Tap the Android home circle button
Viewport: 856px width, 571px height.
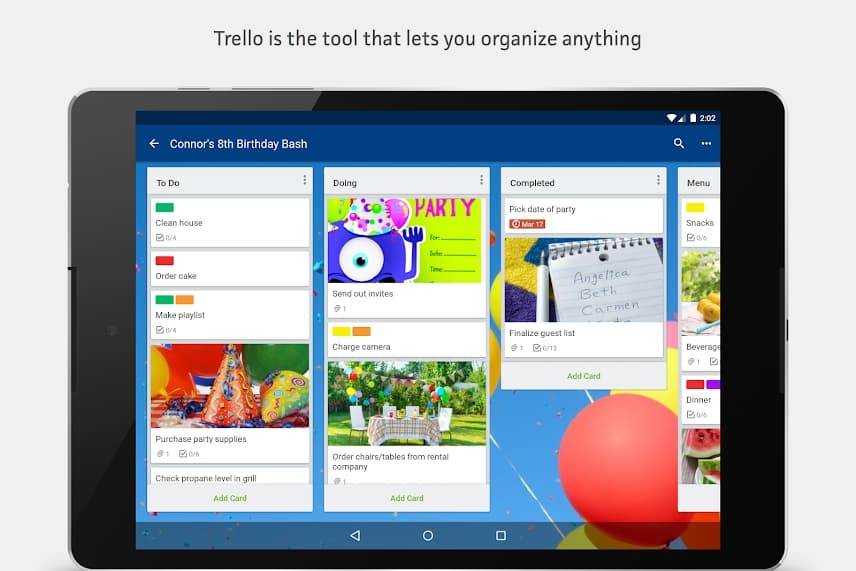pos(428,536)
